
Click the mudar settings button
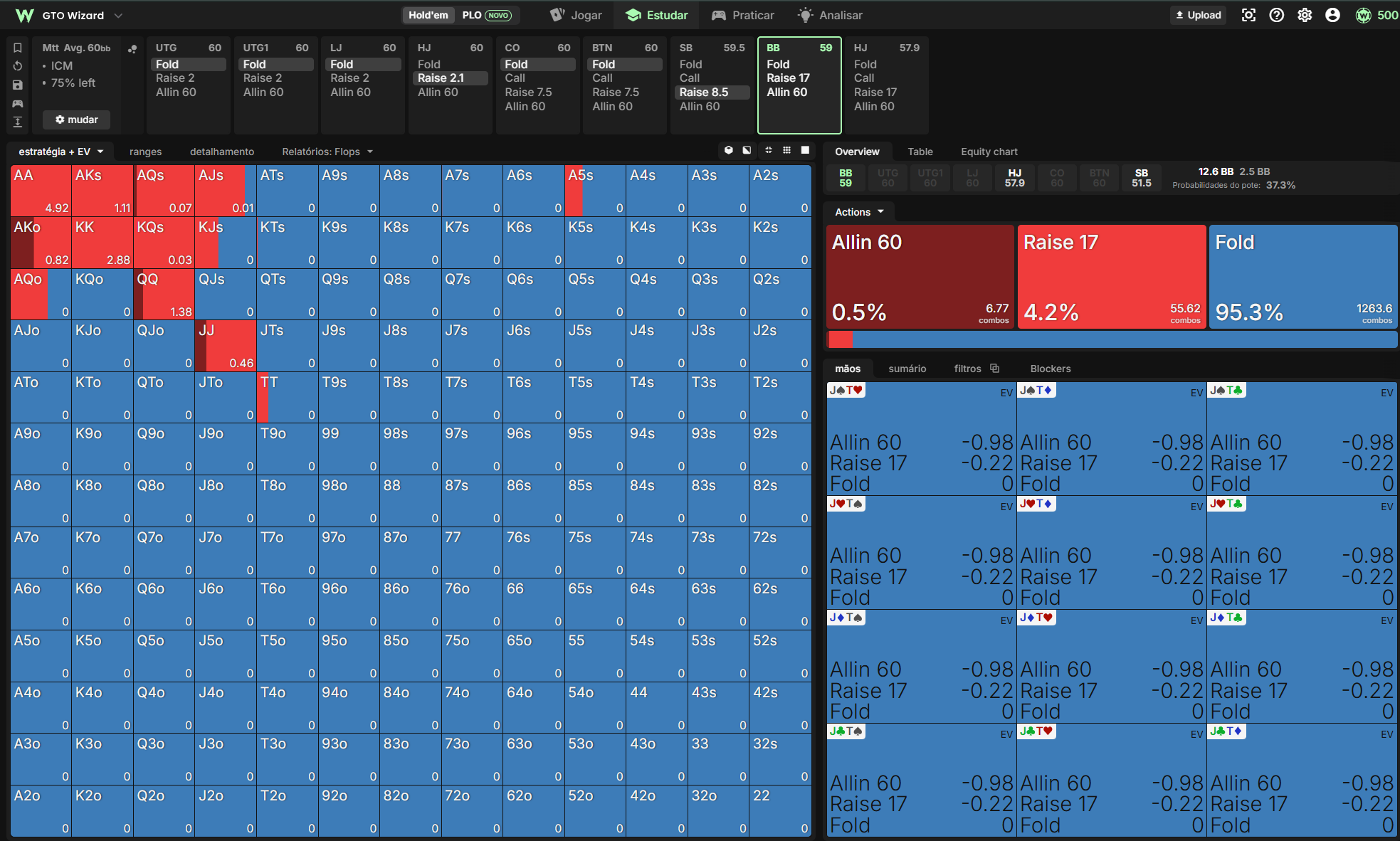[x=77, y=120]
